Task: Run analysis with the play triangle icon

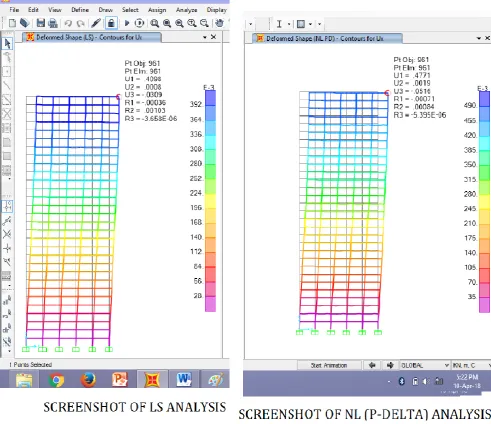Action: coord(127,23)
